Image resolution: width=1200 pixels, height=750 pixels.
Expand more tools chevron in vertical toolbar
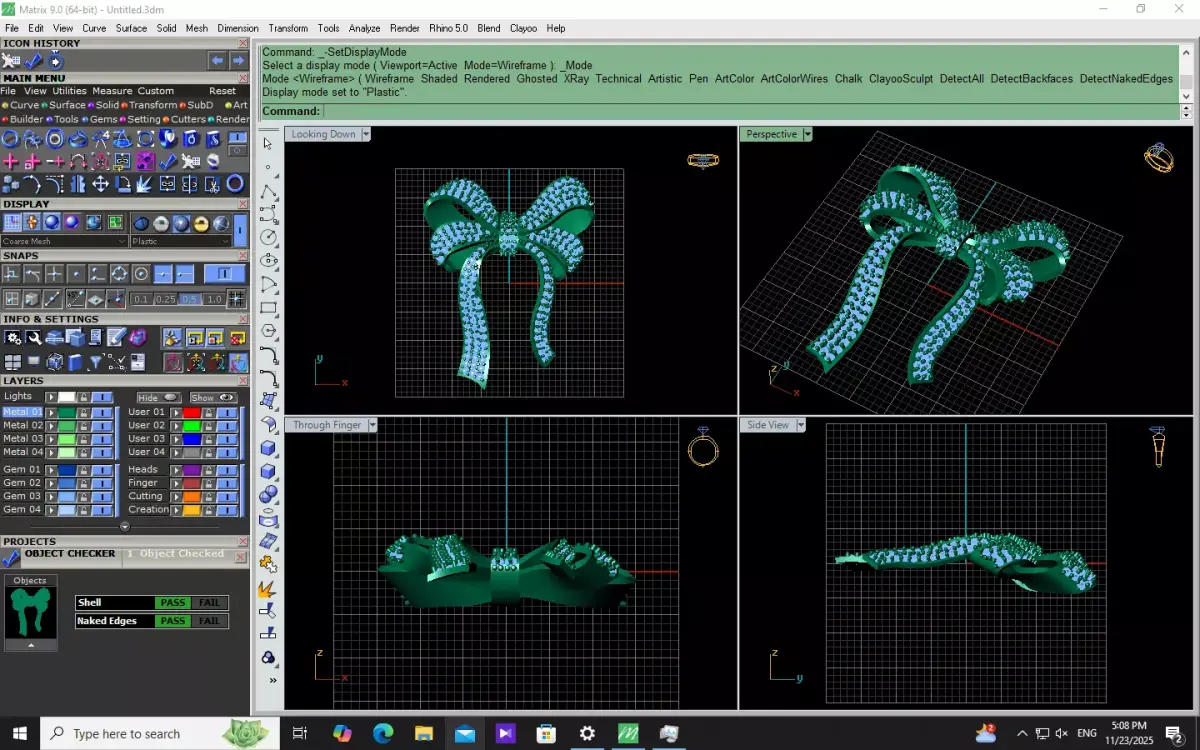pos(272,680)
